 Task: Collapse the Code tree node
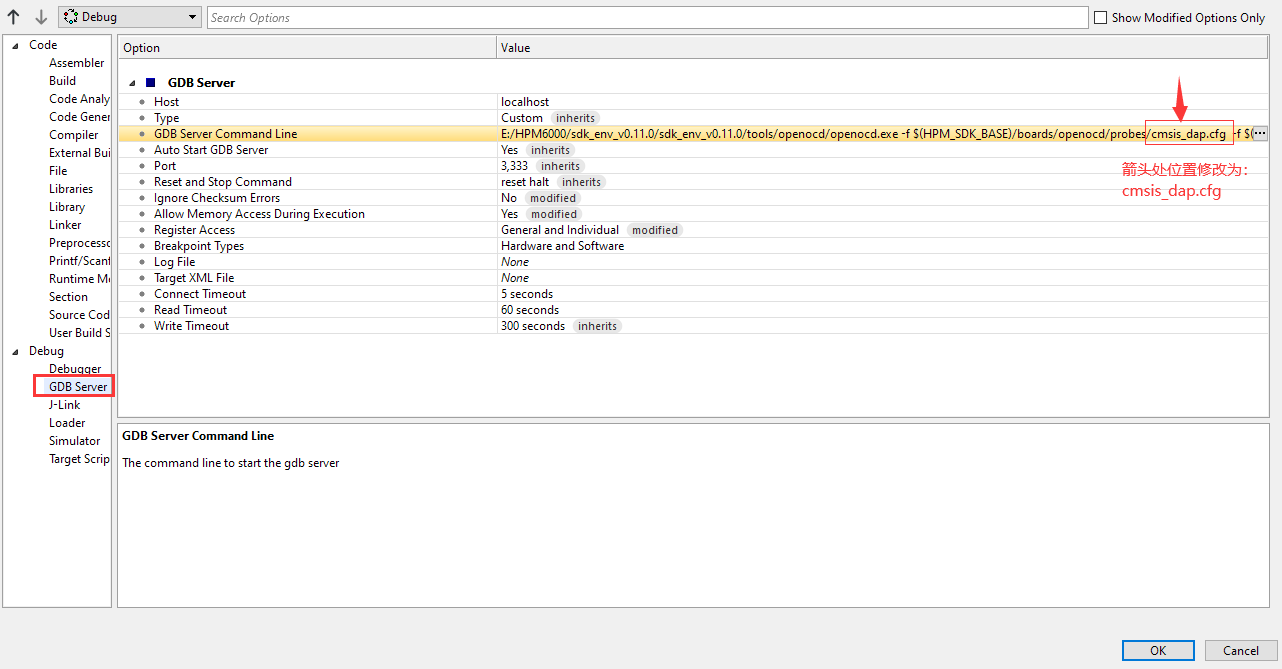click(15, 45)
